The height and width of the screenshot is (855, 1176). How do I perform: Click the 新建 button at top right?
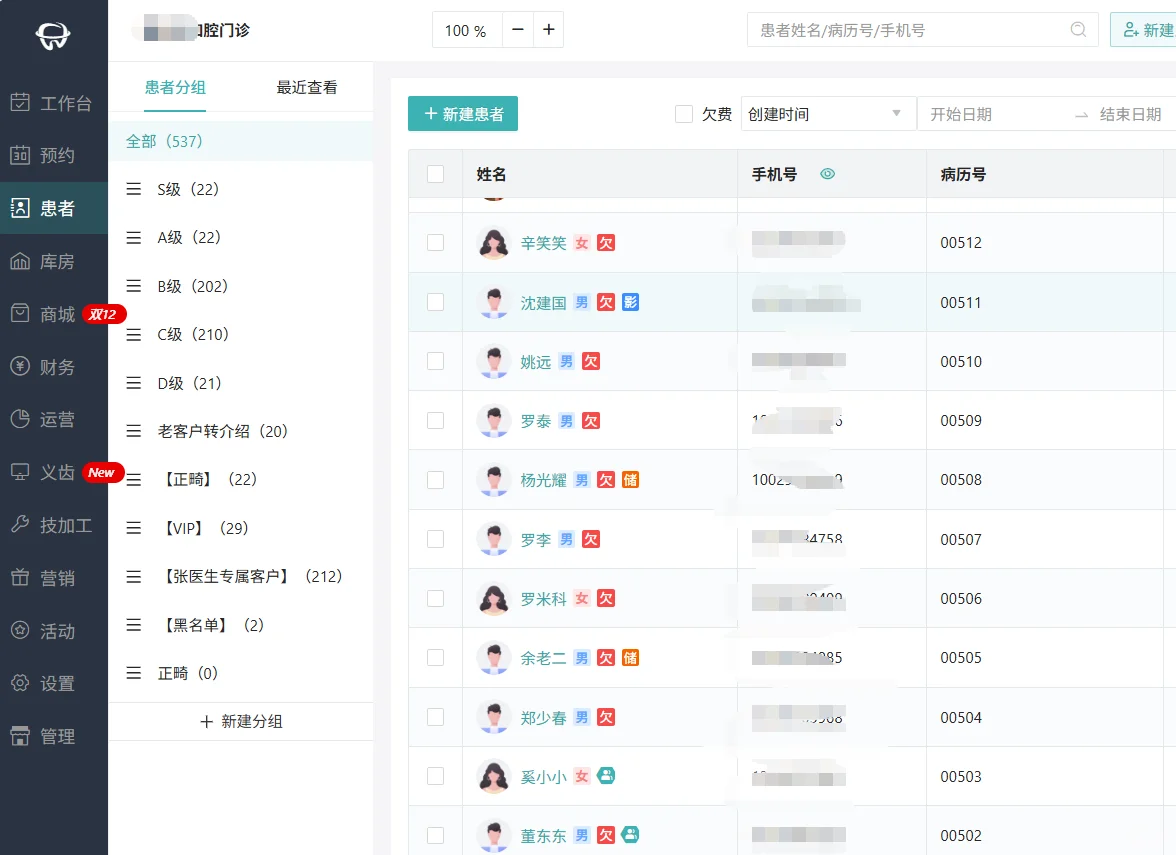click(1144, 29)
